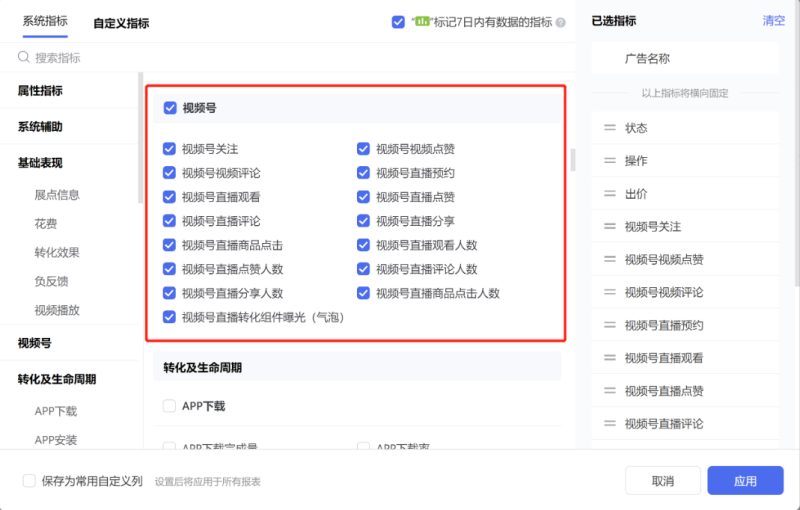
Task: Click the help question mark icon
Action: point(561,22)
